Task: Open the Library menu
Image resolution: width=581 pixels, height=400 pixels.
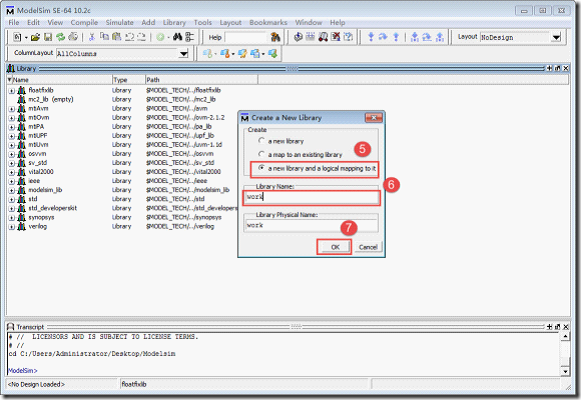Action: [x=174, y=23]
